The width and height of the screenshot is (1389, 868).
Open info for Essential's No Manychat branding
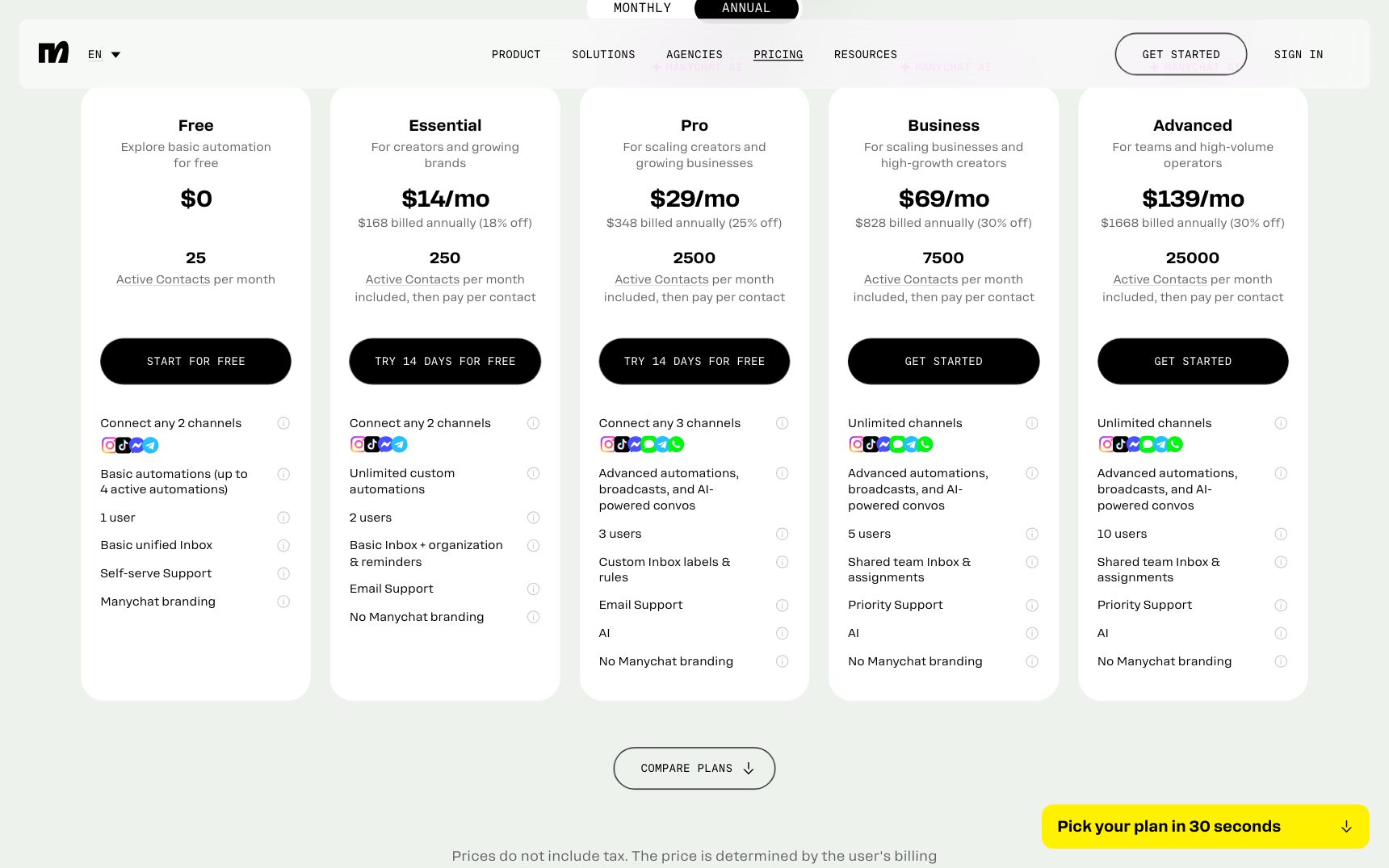click(533, 617)
